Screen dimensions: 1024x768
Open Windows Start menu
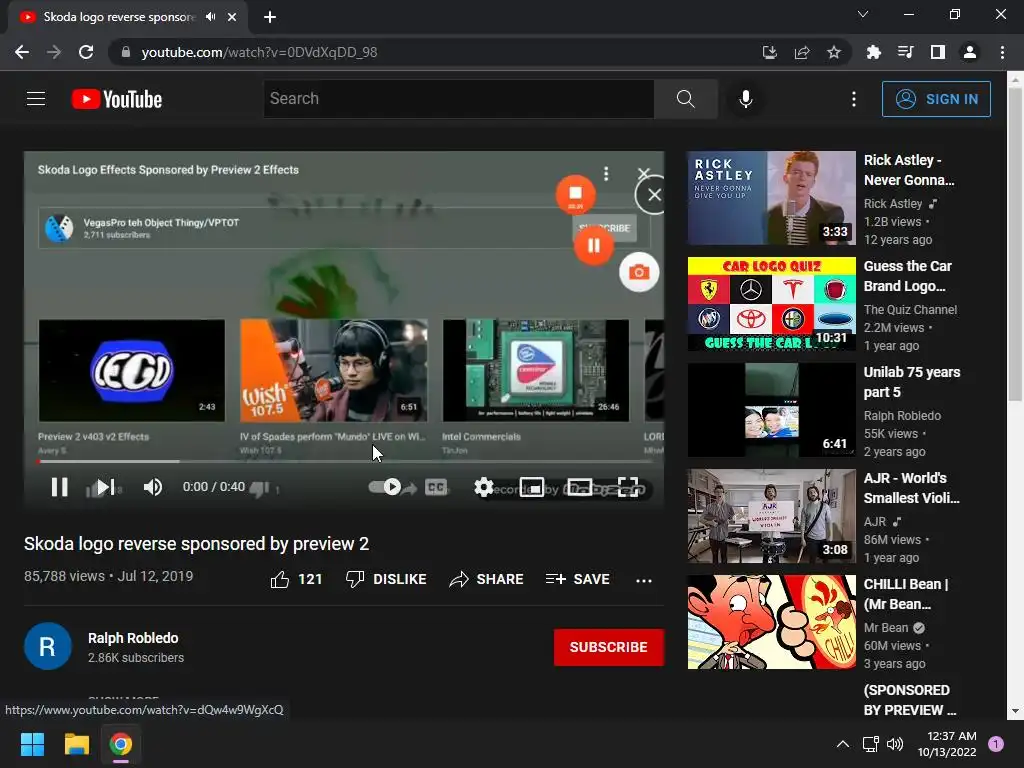32,744
